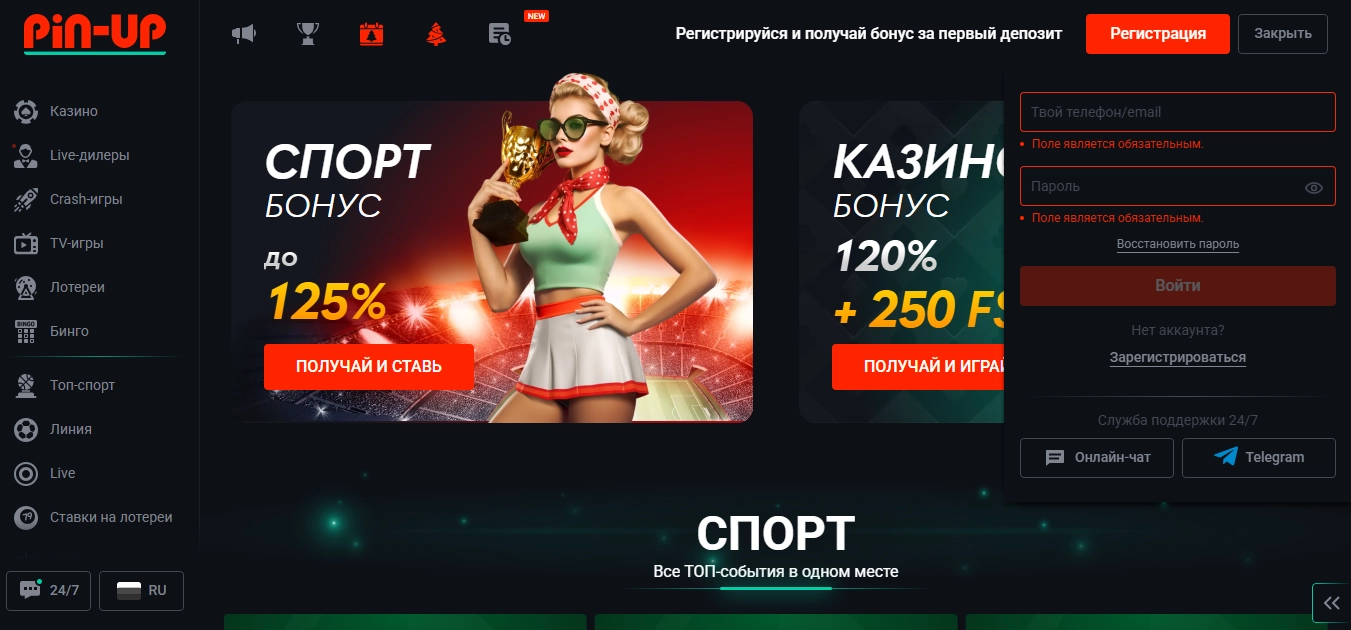Viewport: 1351px width, 630px height.
Task: Open the megaphone announcements icon
Action: pyautogui.click(x=243, y=34)
